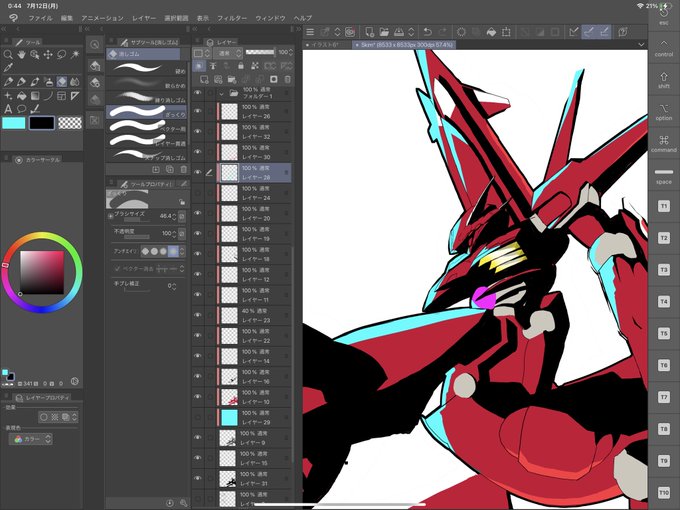The image size is (680, 510).
Task: Select the 練り消しゴム sub tool
Action: [147, 97]
